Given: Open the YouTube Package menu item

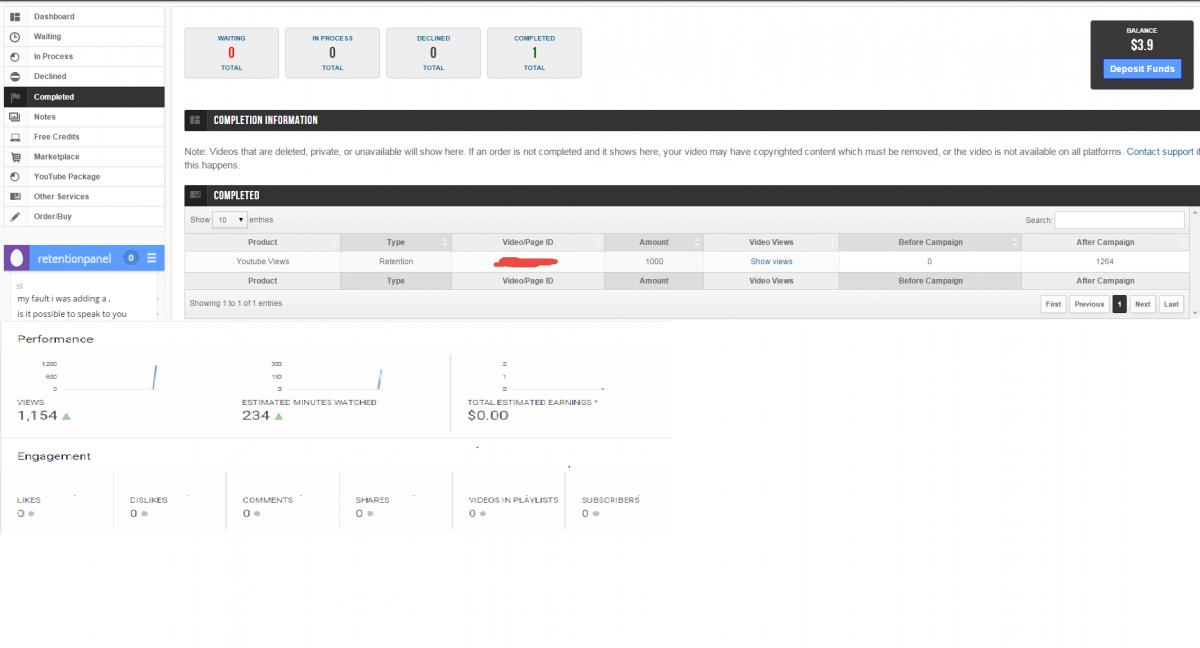Looking at the screenshot, I should [84, 177].
